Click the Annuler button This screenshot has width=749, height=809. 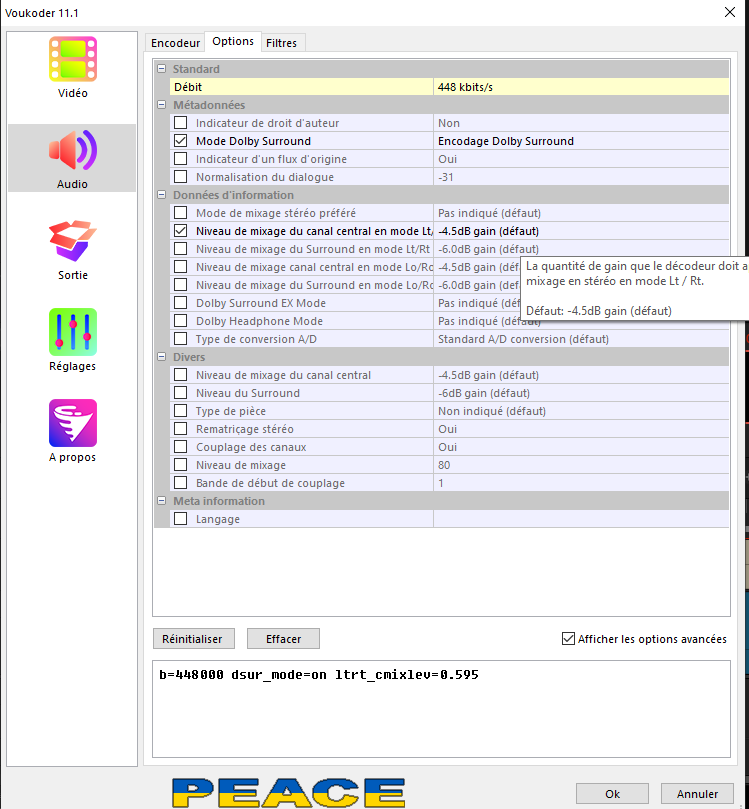coord(697,794)
